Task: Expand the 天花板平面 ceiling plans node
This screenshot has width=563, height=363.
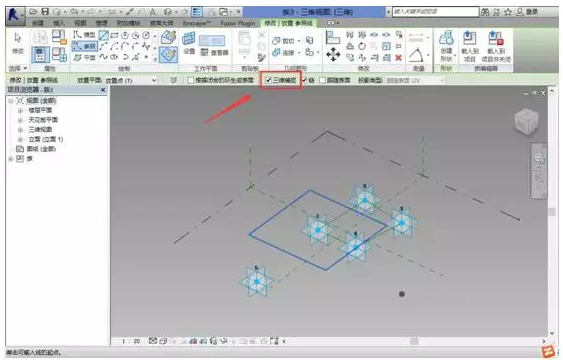Action: 20,120
